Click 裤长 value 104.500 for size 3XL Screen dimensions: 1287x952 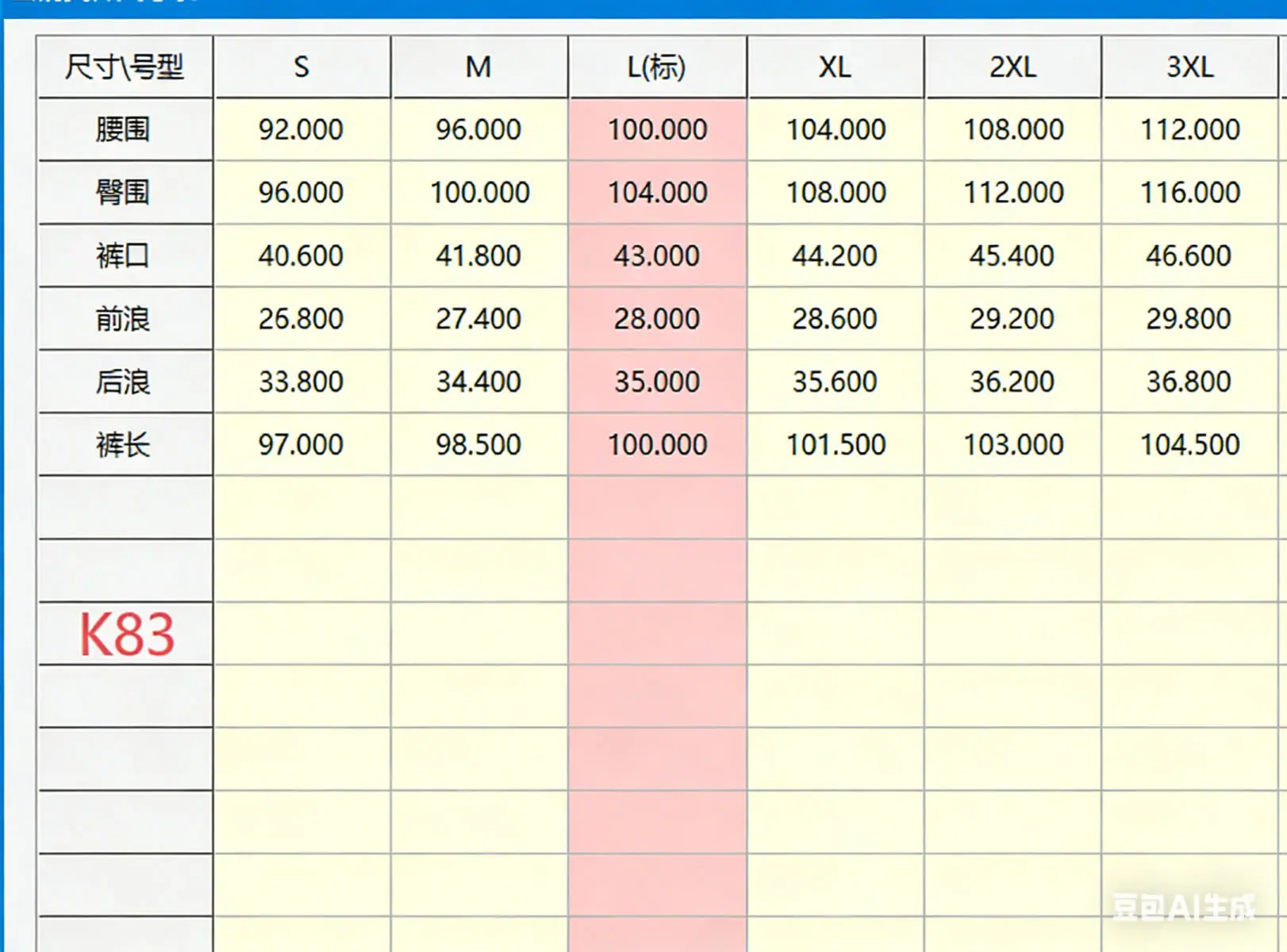coord(1190,444)
